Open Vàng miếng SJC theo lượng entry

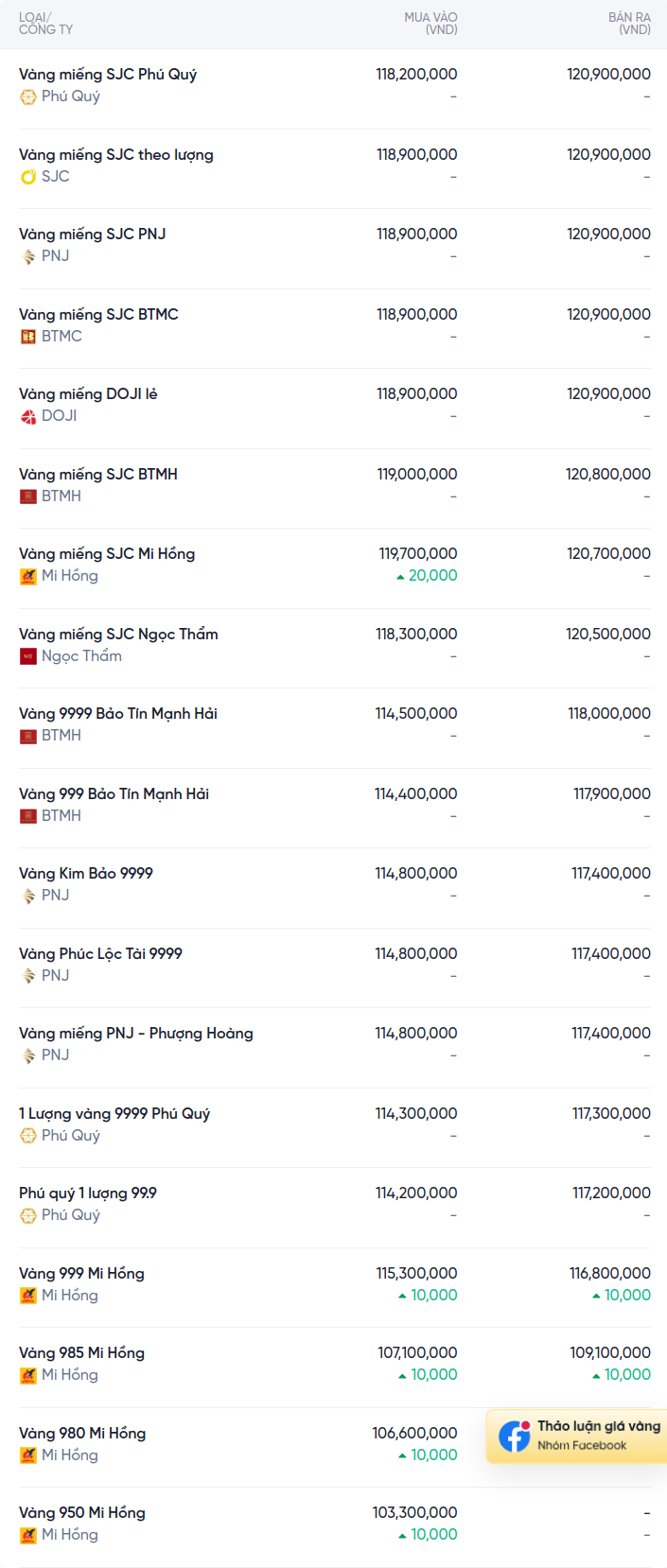[116, 155]
